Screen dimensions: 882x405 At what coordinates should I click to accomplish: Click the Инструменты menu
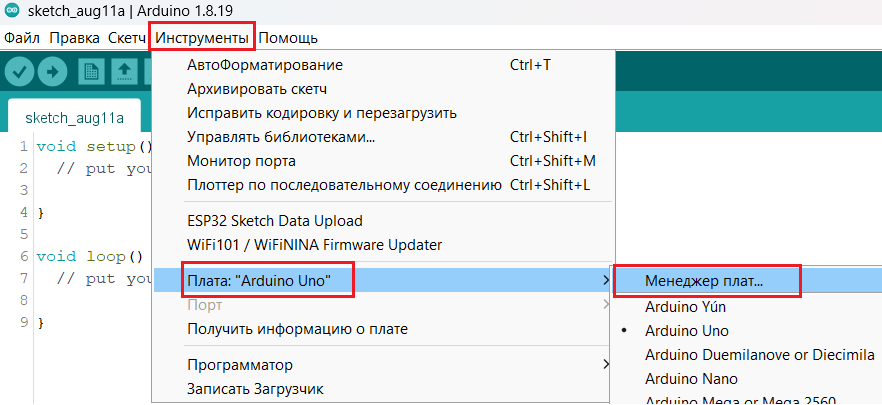coord(202,38)
